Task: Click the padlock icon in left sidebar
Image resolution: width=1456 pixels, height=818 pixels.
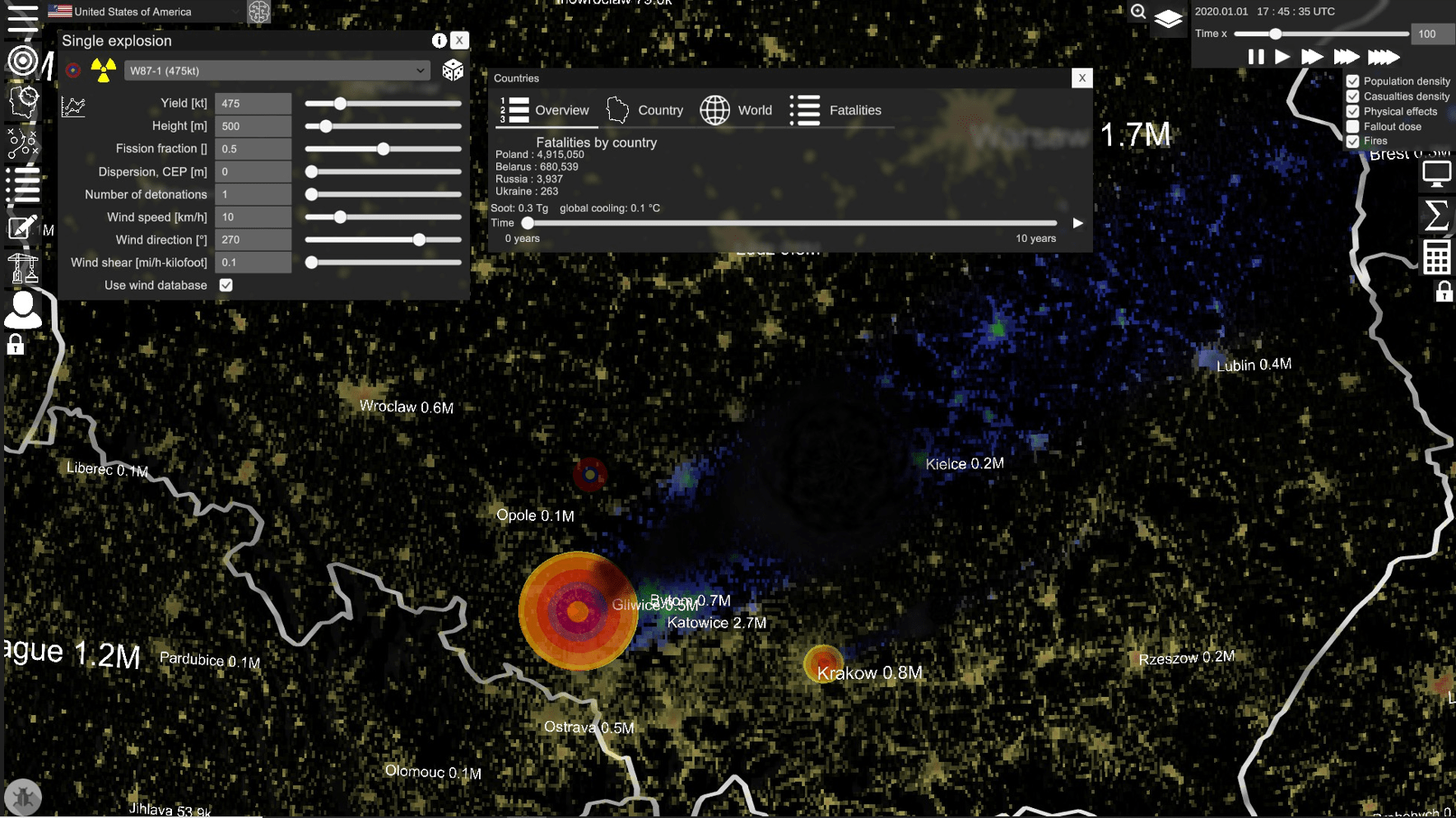Action: point(16,345)
